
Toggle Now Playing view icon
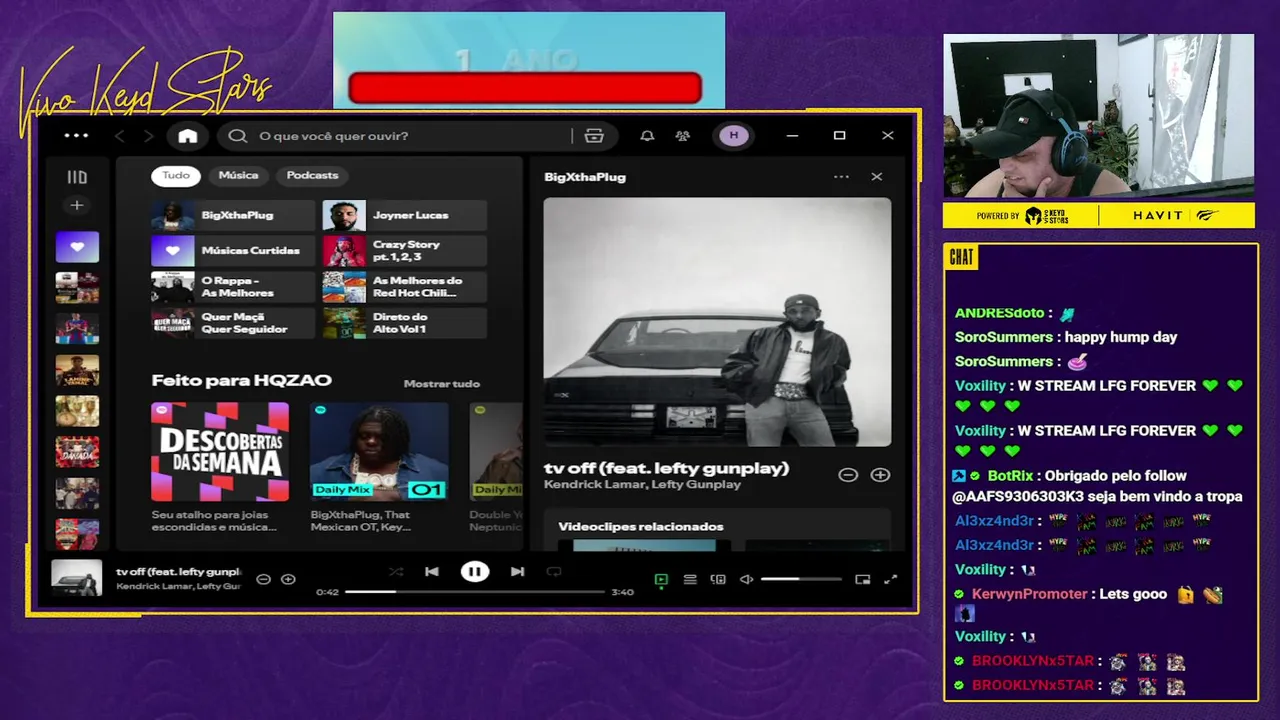point(661,579)
